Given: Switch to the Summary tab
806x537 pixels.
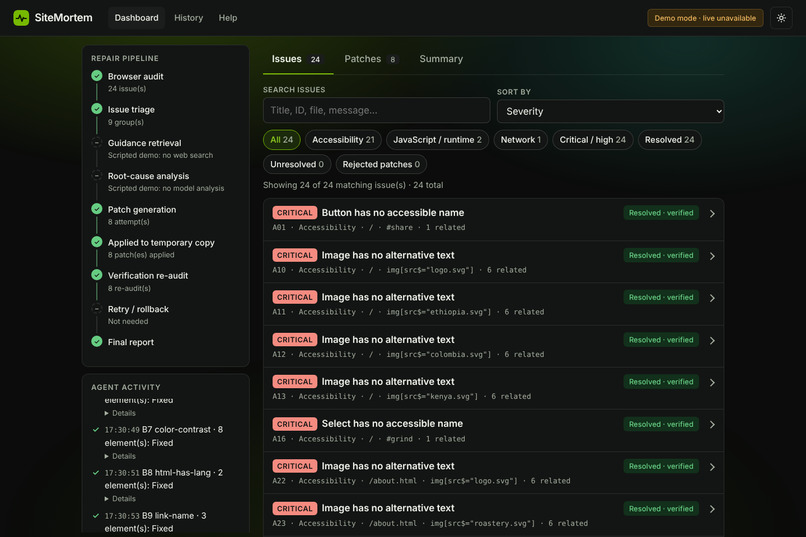Looking at the screenshot, I should [x=441, y=59].
